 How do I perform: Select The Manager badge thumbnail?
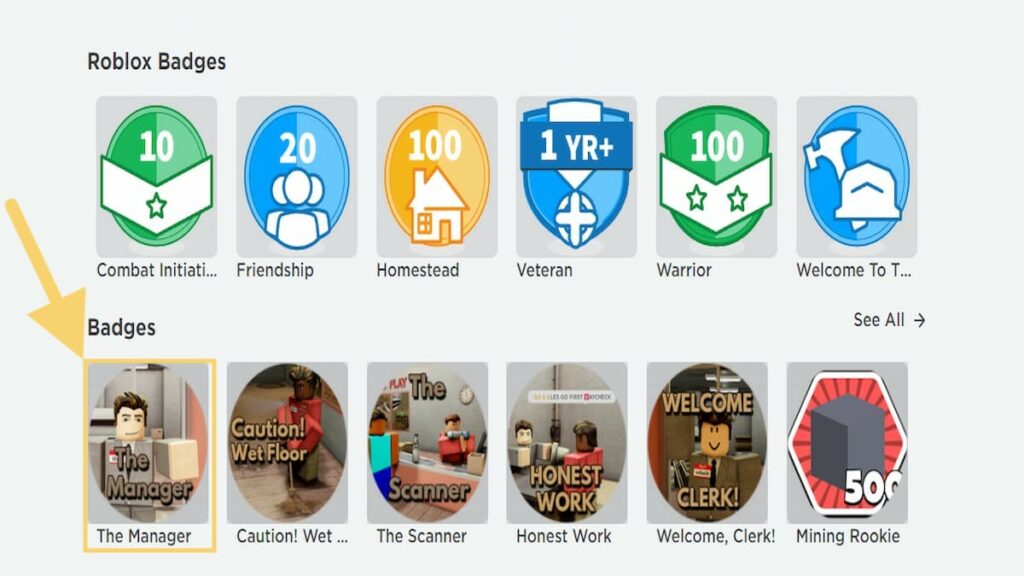[x=149, y=443]
